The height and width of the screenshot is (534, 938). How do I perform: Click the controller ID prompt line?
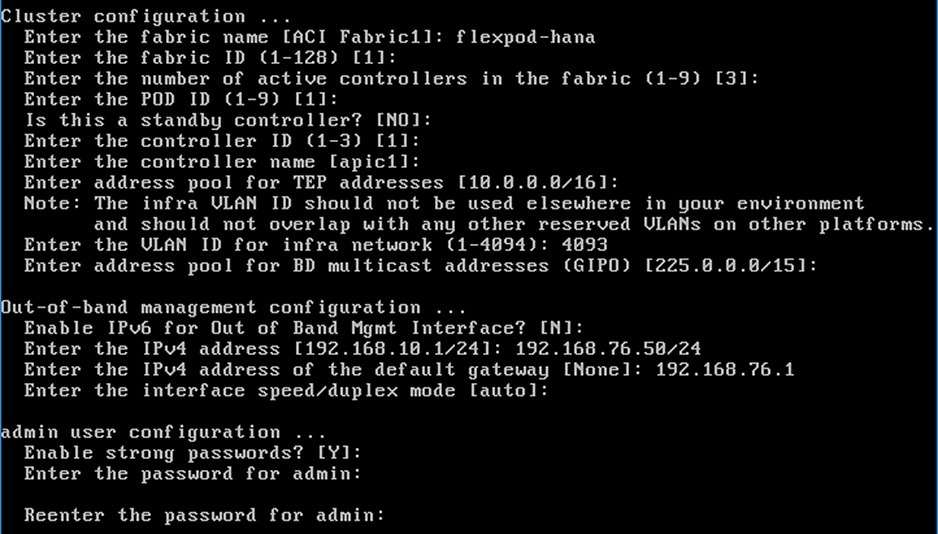[x=222, y=141]
